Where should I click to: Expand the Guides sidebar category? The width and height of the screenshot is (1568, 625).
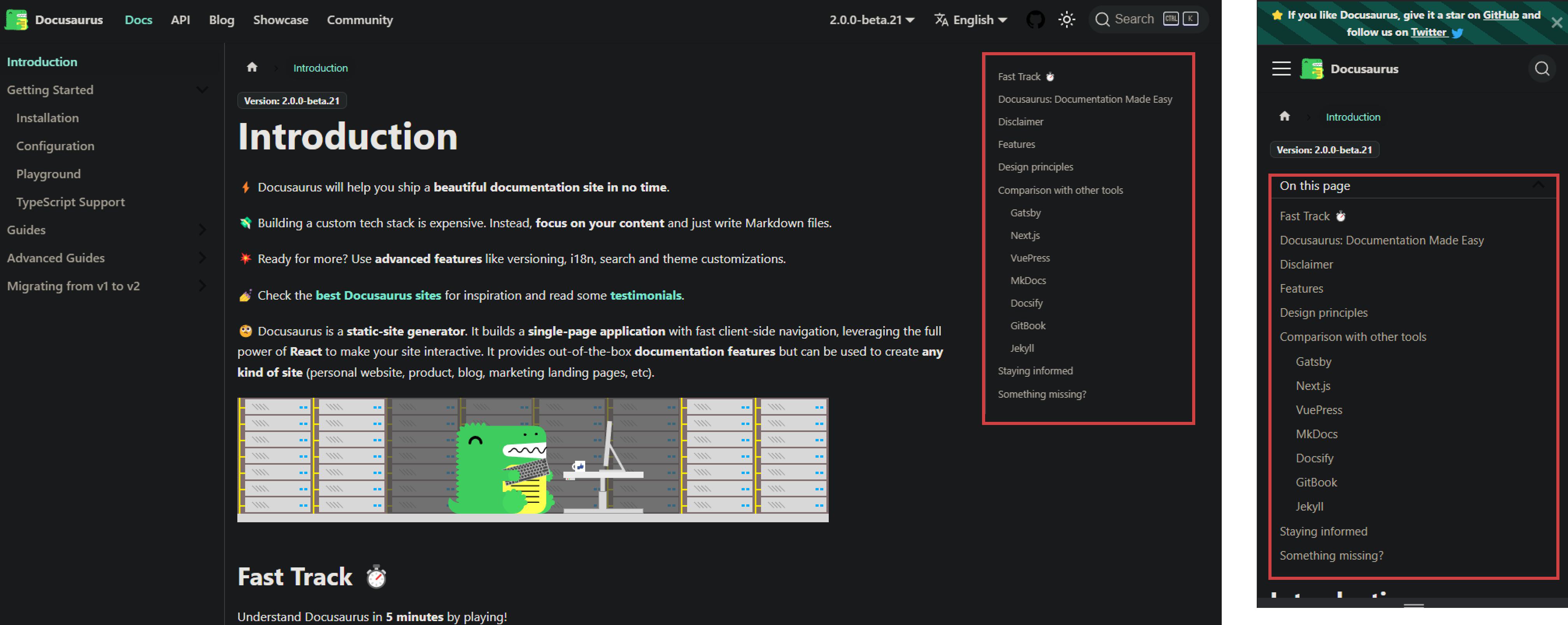click(202, 230)
